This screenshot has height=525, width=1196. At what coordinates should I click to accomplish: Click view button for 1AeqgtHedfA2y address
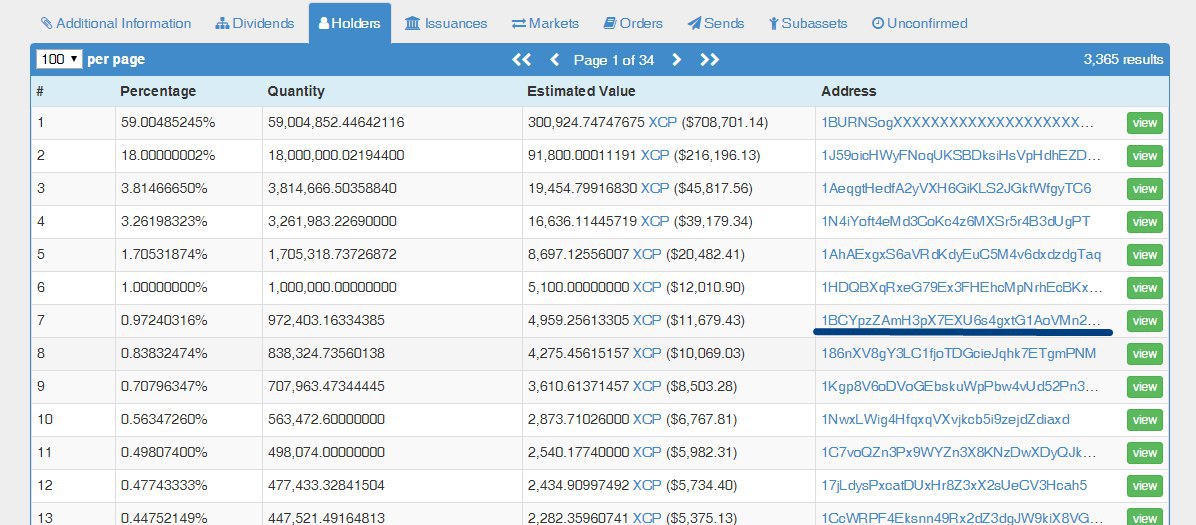1144,188
